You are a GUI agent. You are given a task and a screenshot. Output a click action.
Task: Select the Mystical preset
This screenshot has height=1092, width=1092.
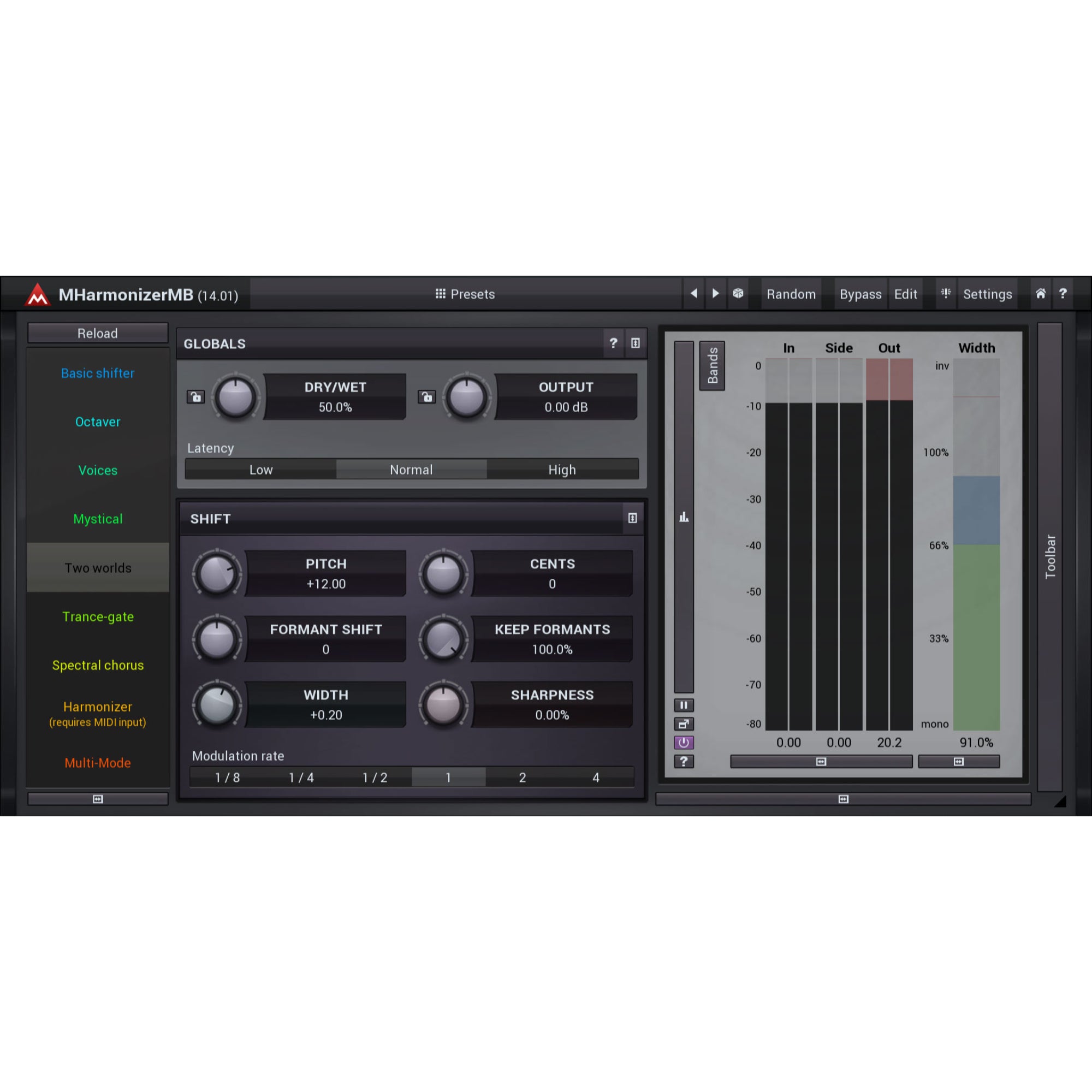tap(98, 519)
